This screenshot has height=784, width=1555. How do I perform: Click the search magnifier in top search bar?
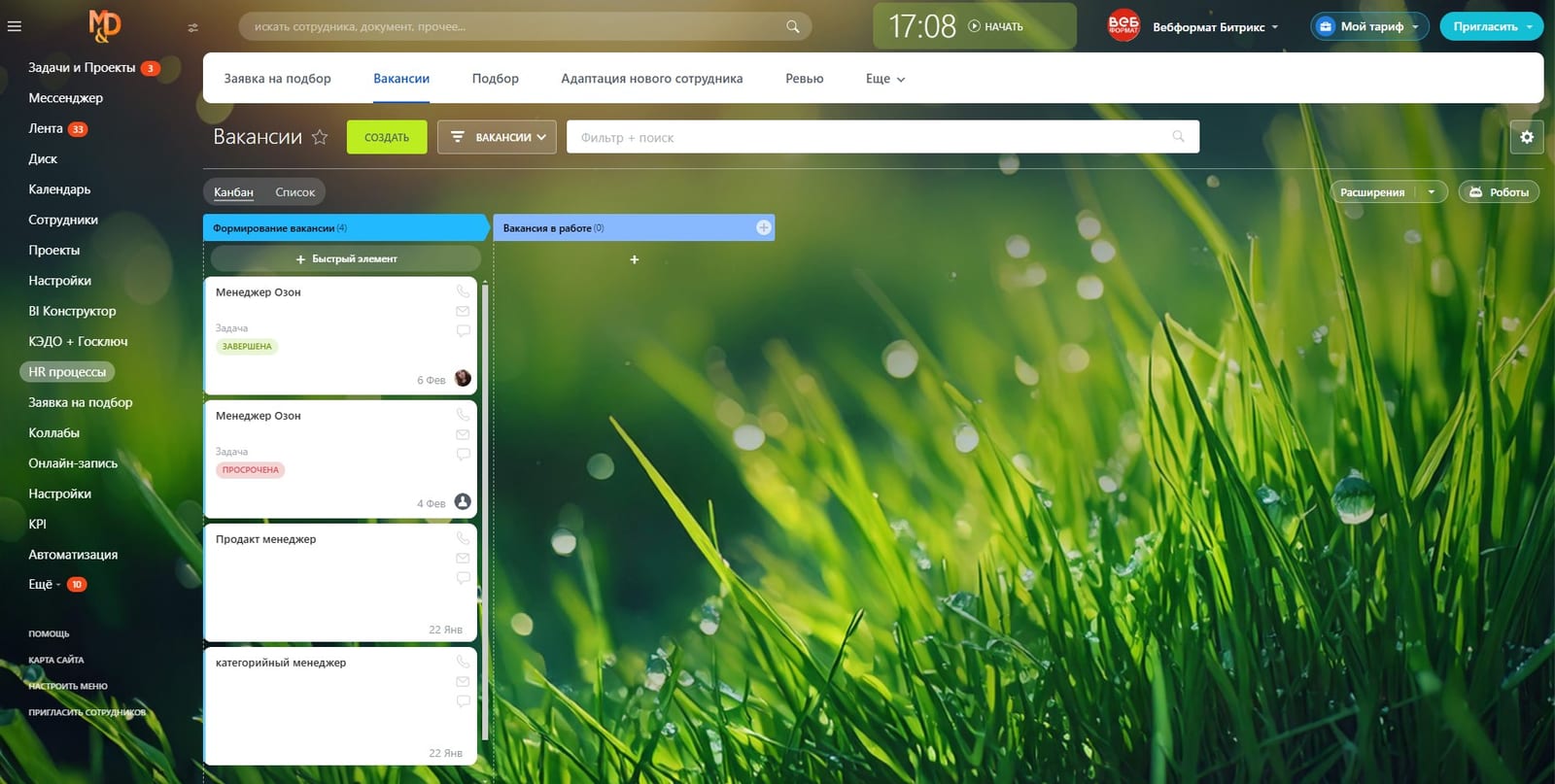point(793,26)
